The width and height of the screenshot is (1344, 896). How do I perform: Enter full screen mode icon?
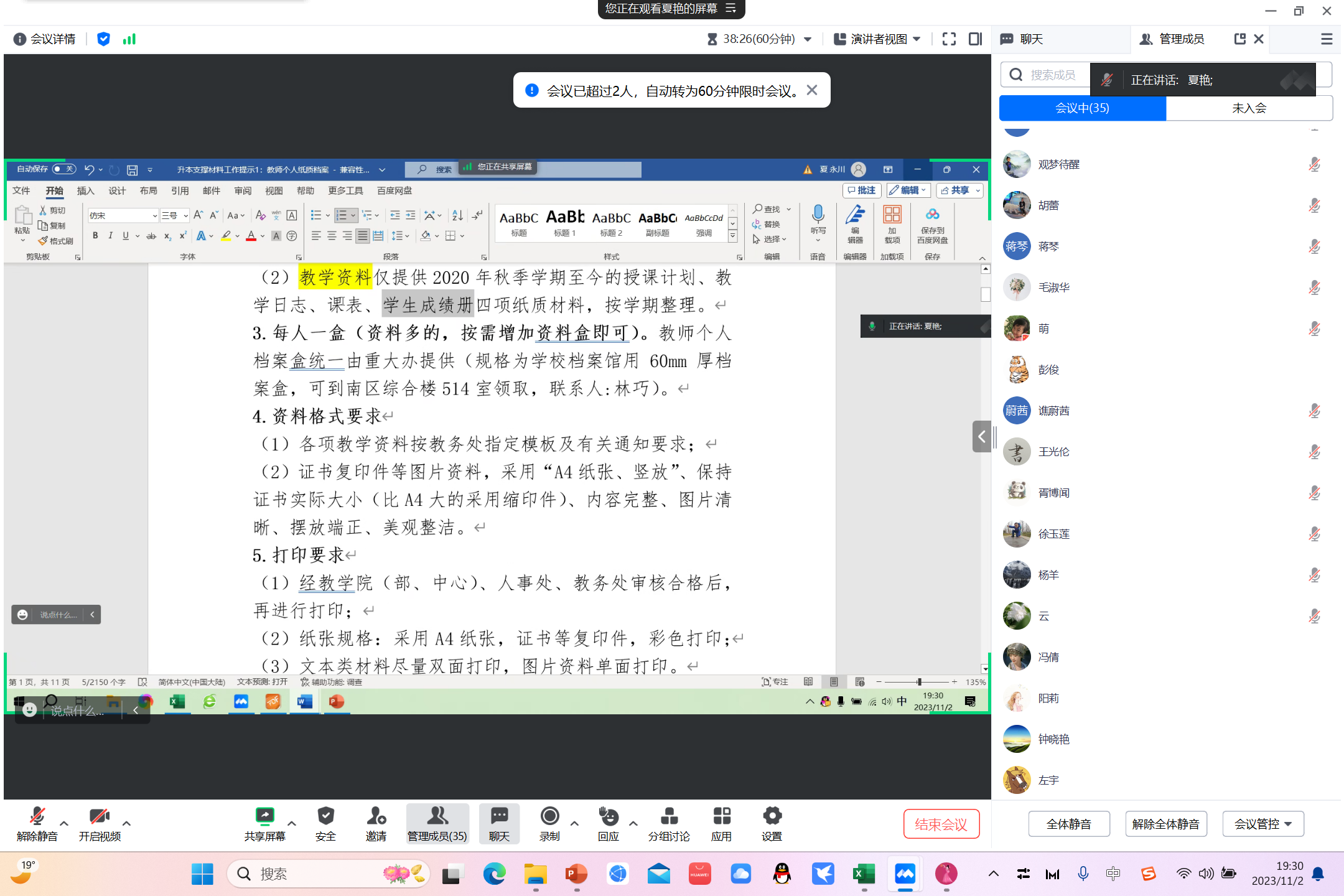coord(949,39)
